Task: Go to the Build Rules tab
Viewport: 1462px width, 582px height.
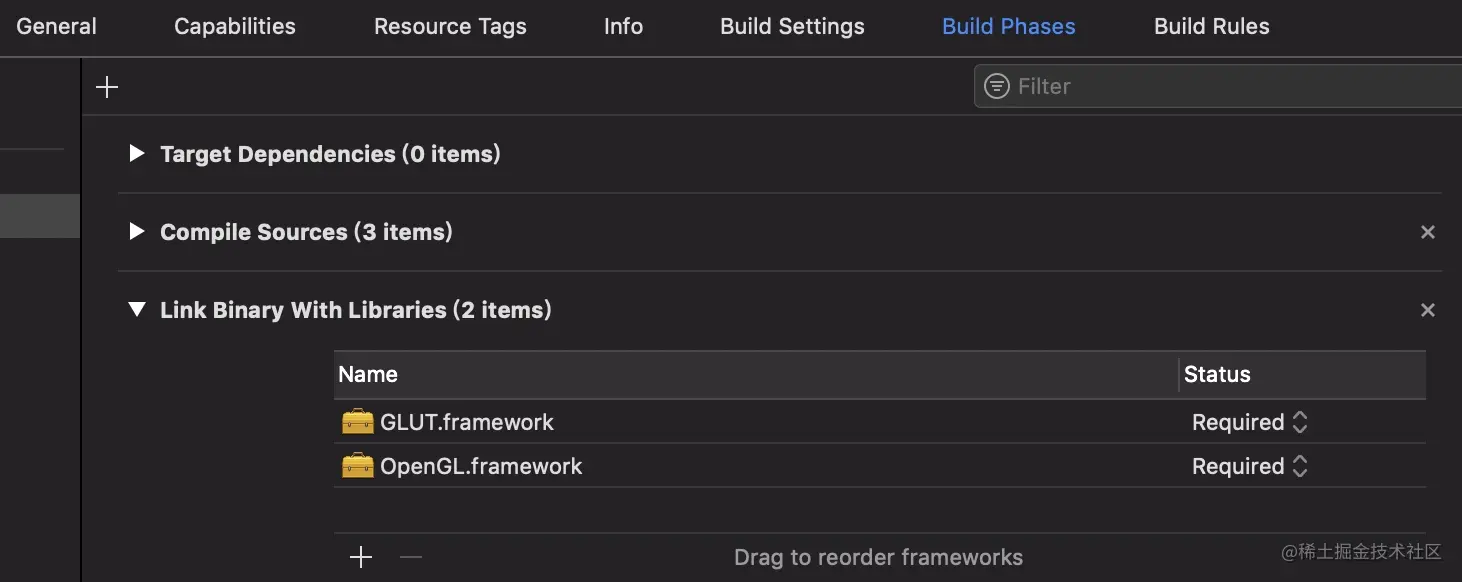Action: pyautogui.click(x=1211, y=27)
